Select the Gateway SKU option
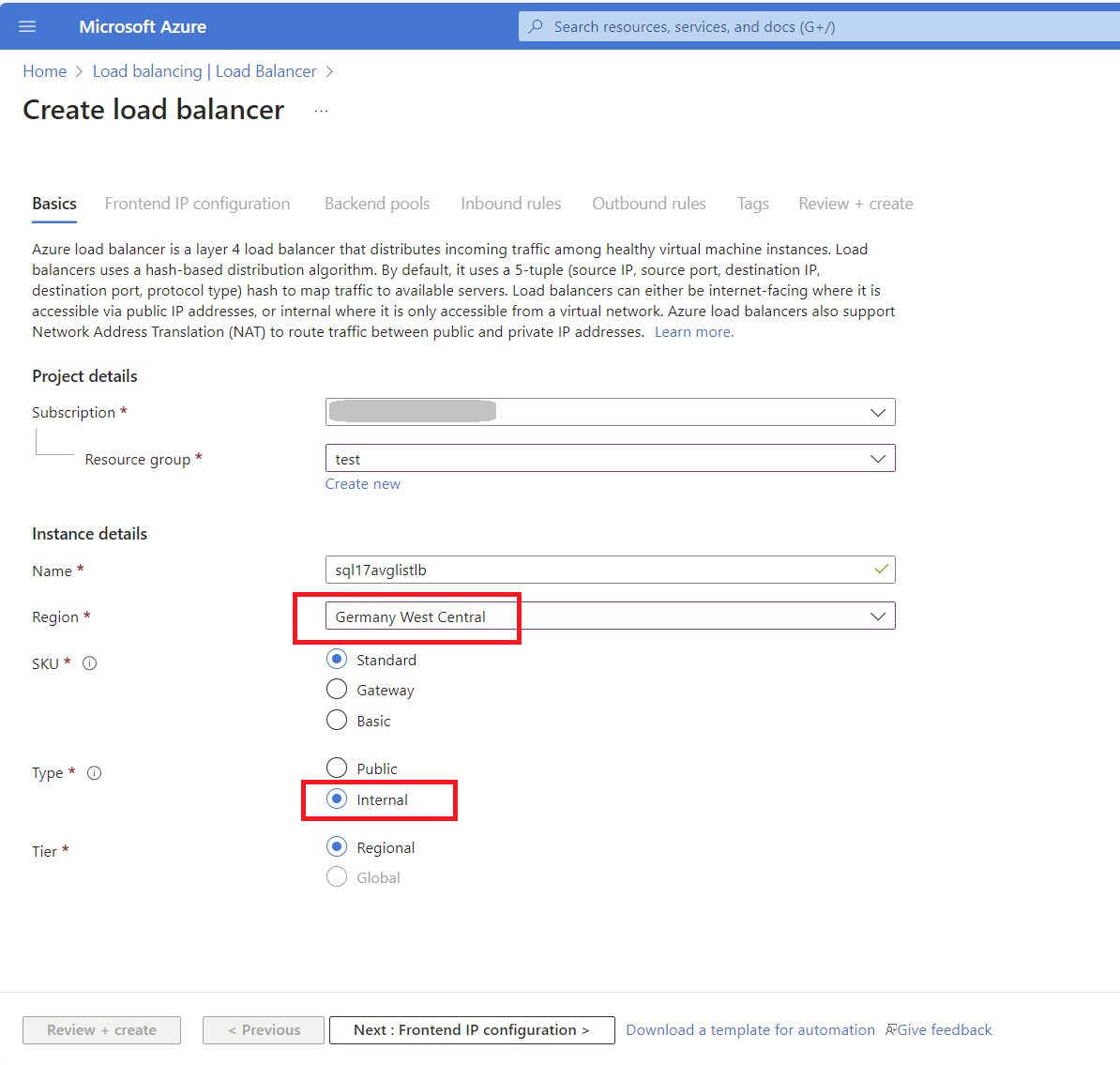The width and height of the screenshot is (1120, 1065). click(337, 690)
